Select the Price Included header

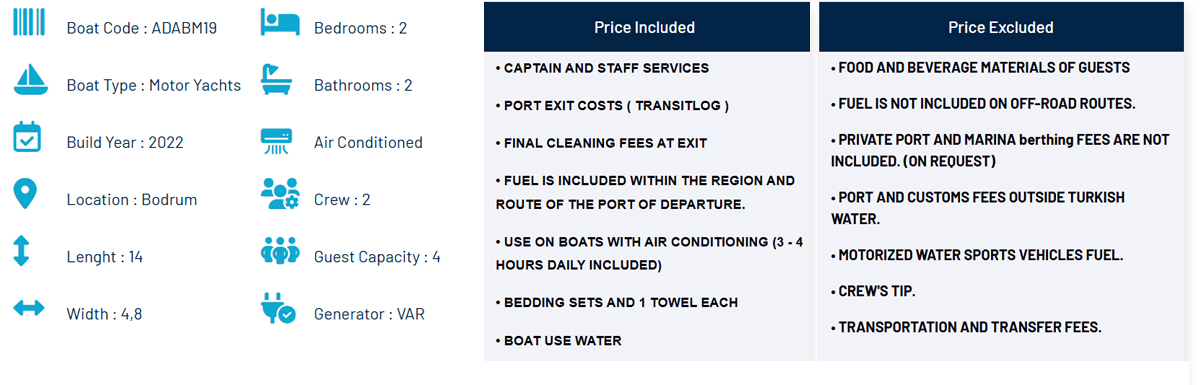646,27
